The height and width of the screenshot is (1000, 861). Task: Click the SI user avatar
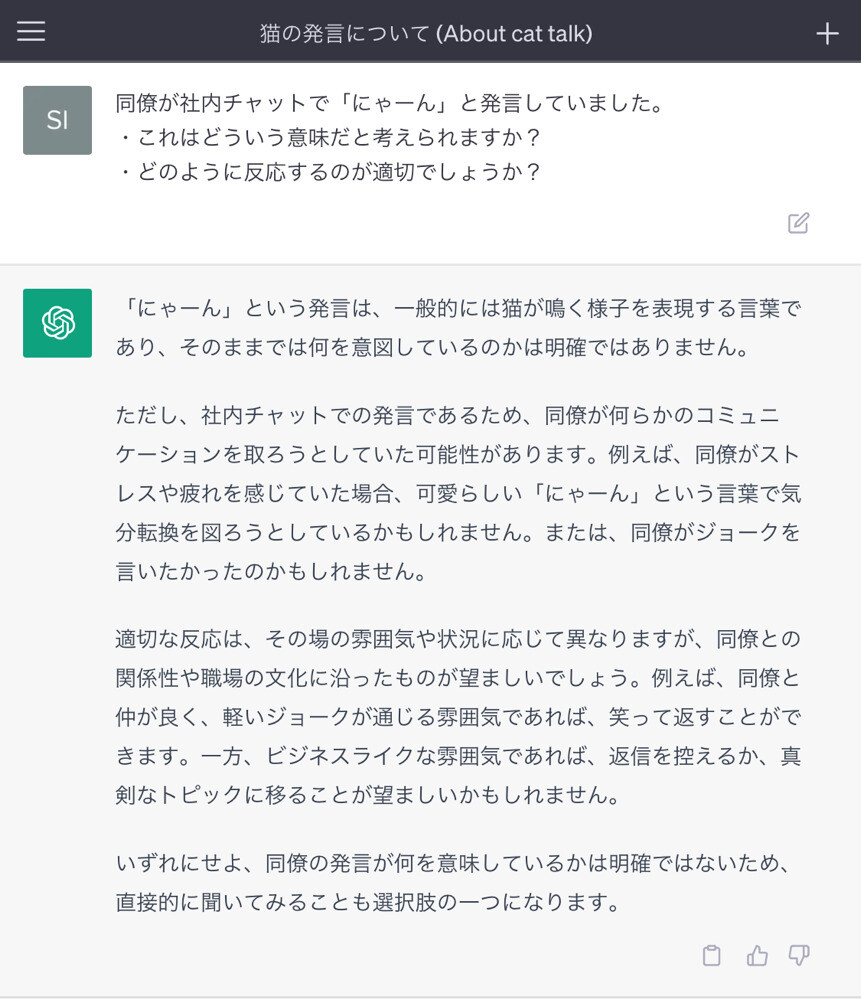pyautogui.click(x=57, y=120)
